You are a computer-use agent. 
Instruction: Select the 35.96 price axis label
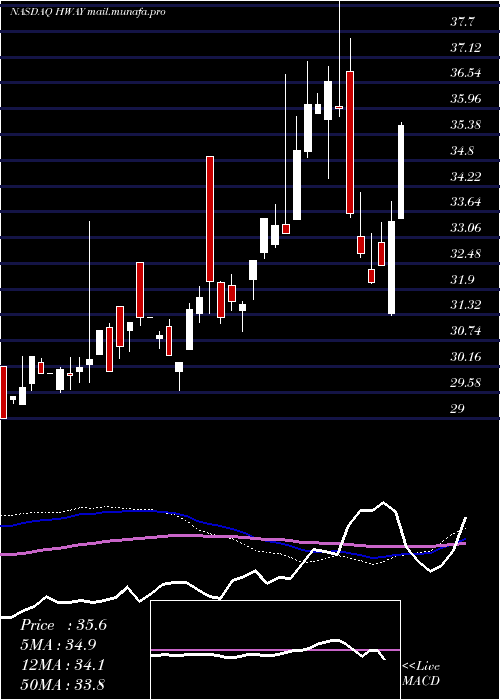tap(466, 99)
